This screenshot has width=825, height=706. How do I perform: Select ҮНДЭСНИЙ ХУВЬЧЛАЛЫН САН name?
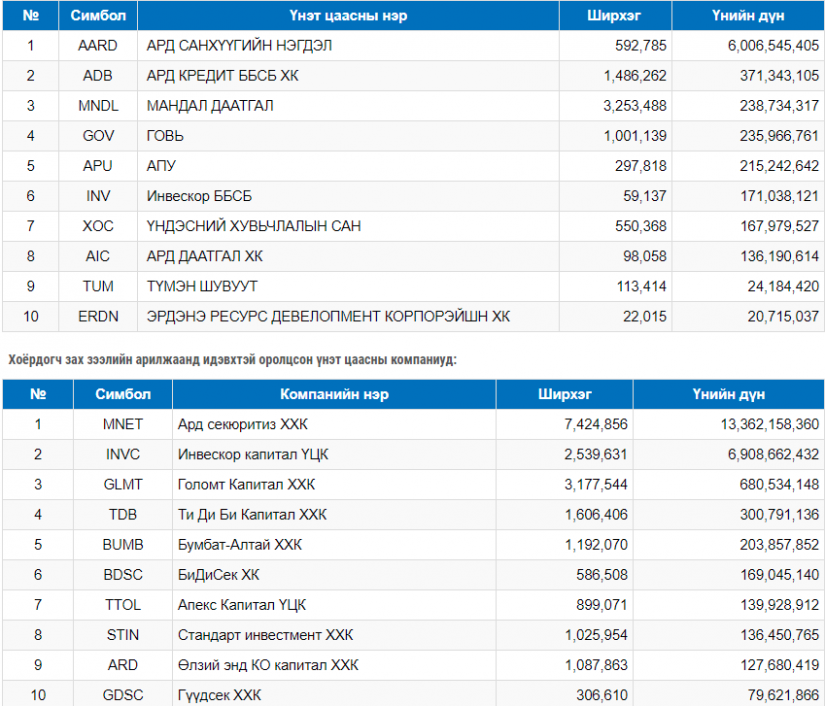254,226
